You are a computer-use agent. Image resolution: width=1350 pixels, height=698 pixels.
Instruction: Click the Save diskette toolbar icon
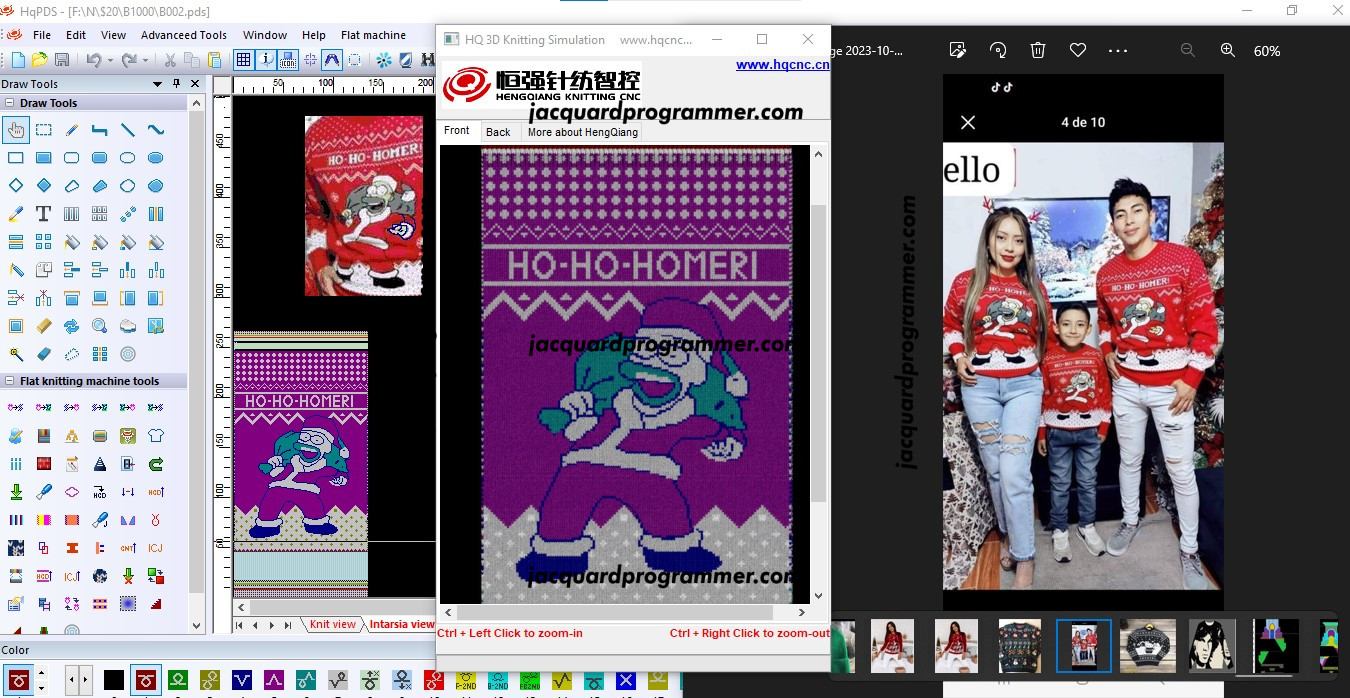coord(62,60)
